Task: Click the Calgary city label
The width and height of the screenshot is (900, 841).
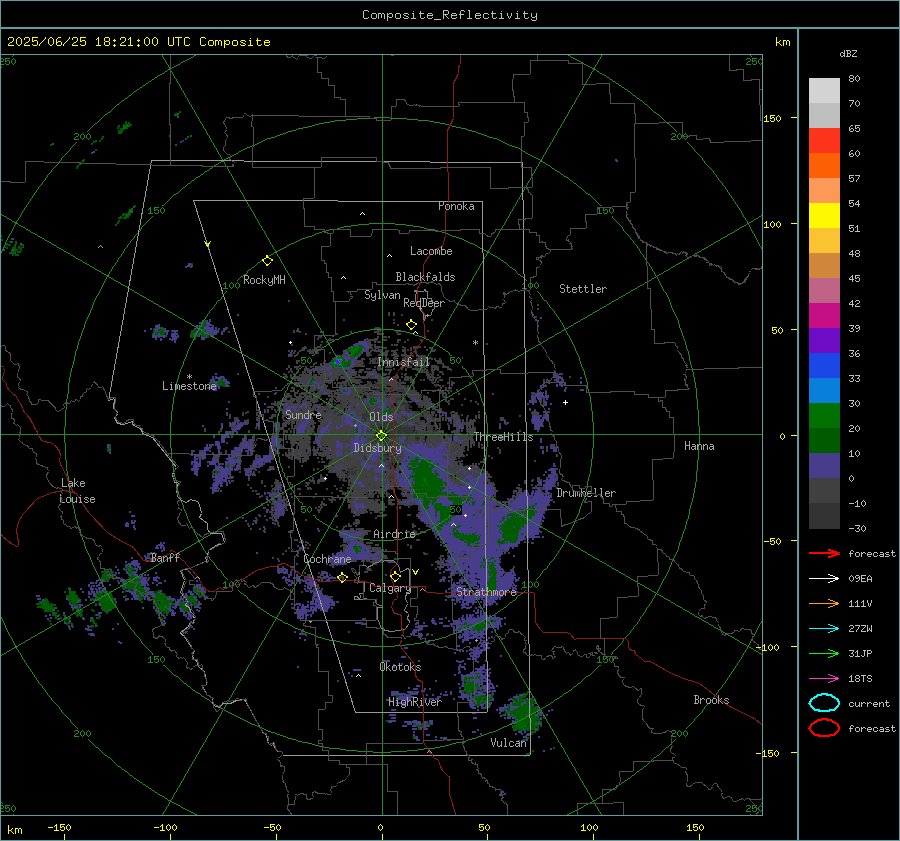Action: tap(390, 588)
